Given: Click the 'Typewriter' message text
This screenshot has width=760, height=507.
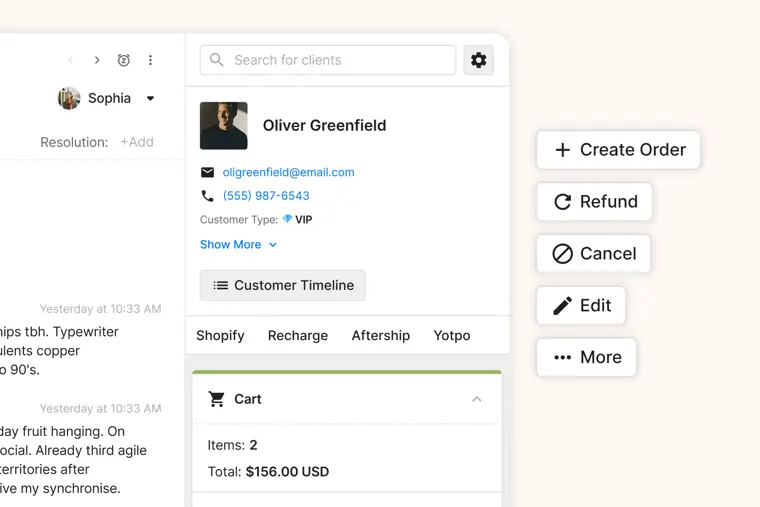Looking at the screenshot, I should [85, 332].
